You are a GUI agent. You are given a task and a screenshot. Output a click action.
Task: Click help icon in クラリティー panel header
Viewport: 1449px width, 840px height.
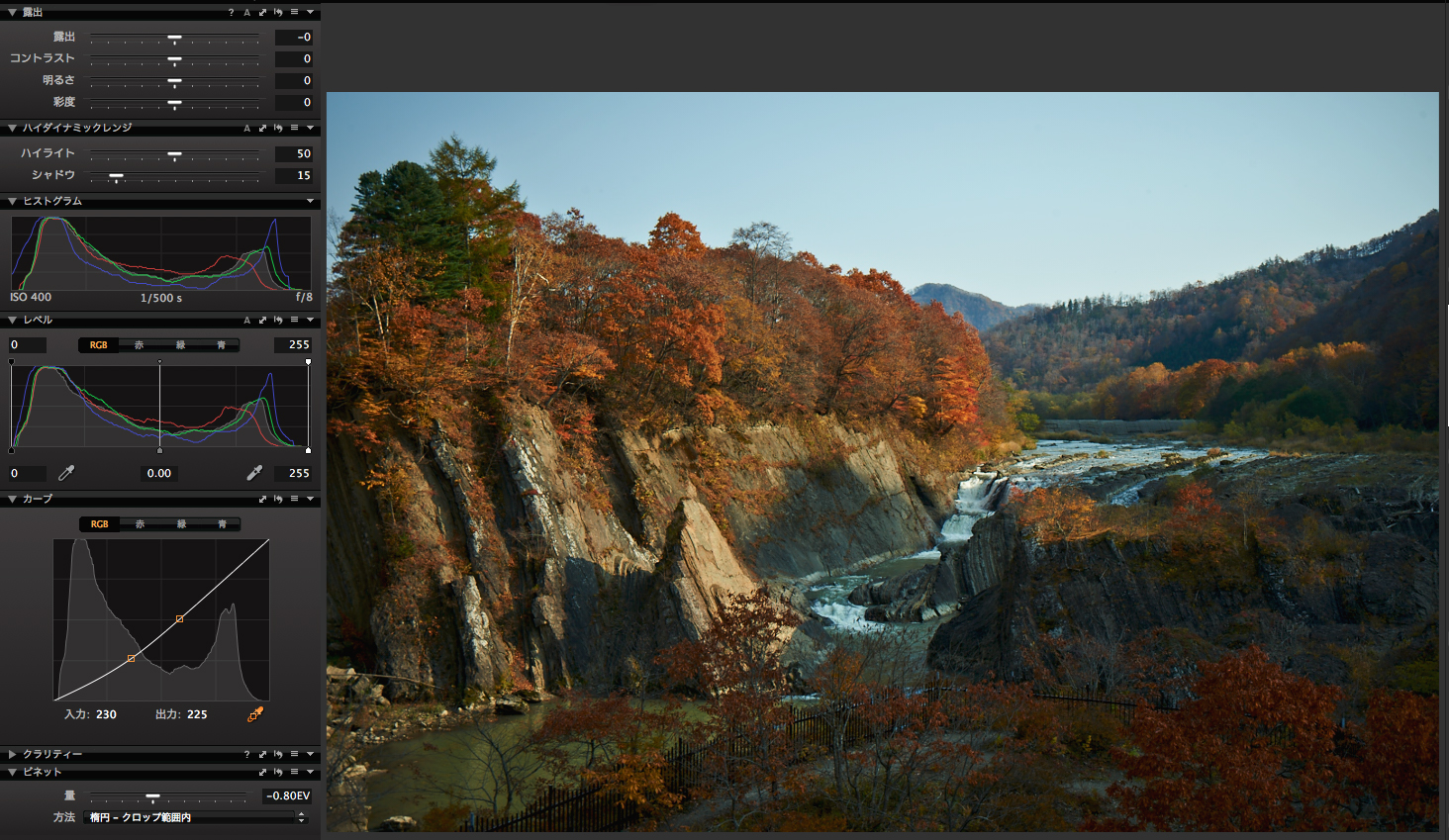coord(246,755)
